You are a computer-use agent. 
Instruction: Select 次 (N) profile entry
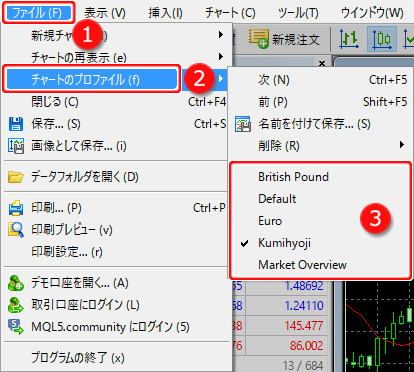[321, 80]
